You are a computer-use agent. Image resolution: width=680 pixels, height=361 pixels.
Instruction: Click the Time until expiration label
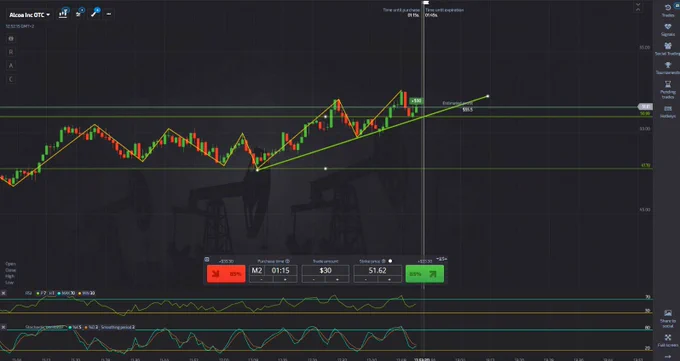tap(445, 10)
